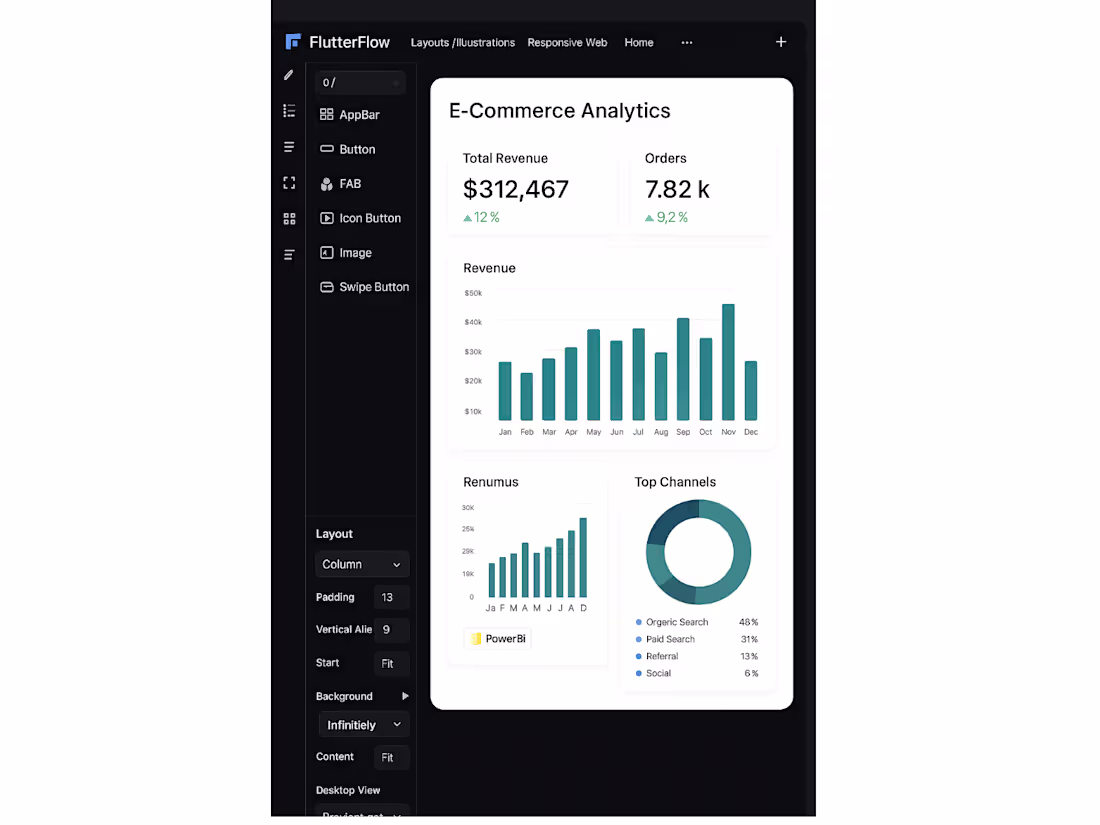Select the Icon Button widget icon

pos(327,218)
